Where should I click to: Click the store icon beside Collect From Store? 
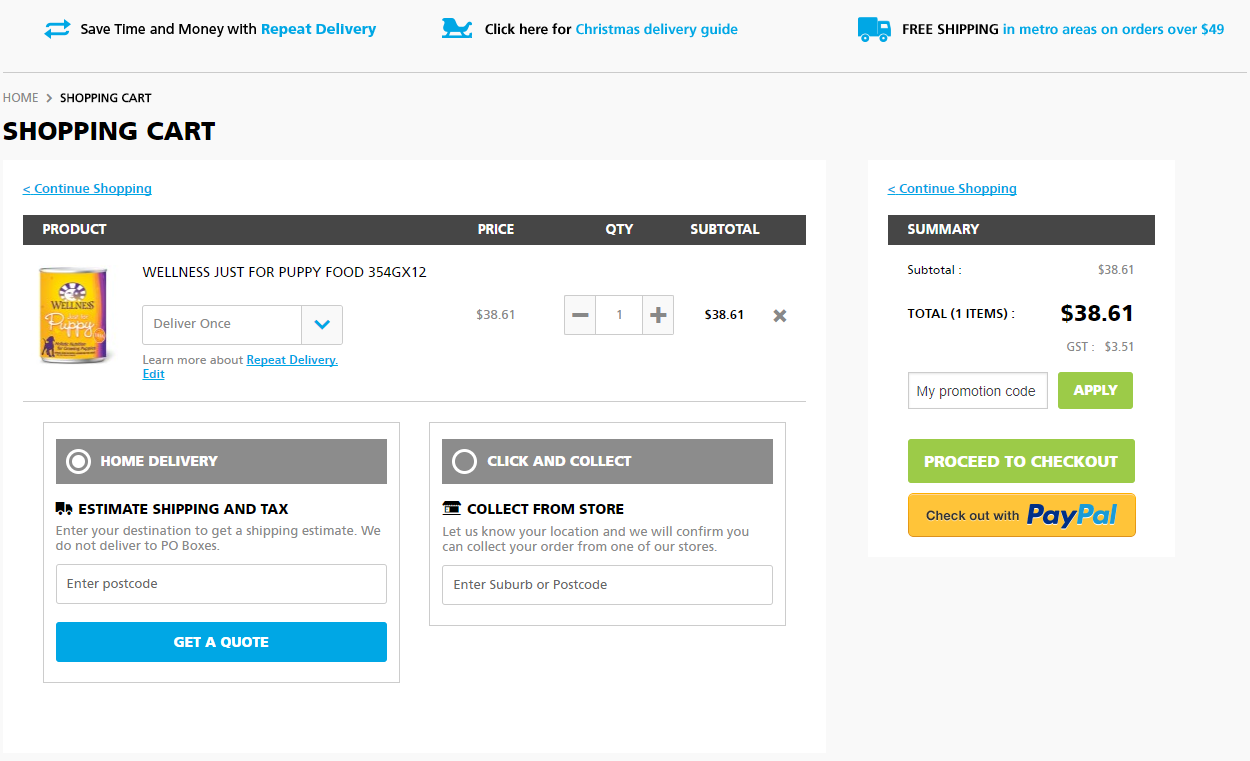451,509
